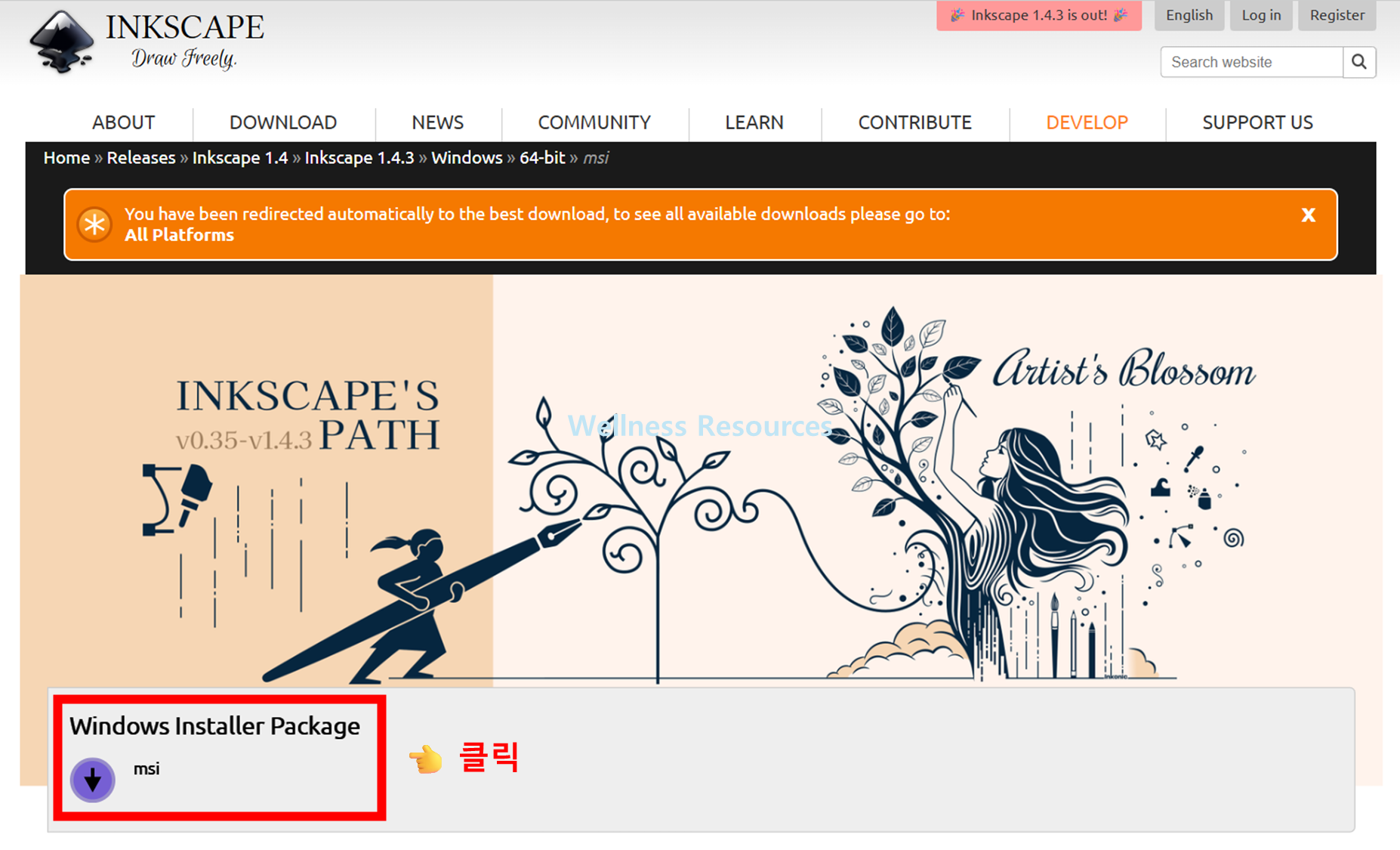The image size is (1400, 850).
Task: Click the msi breadcrumb text
Action: [596, 158]
